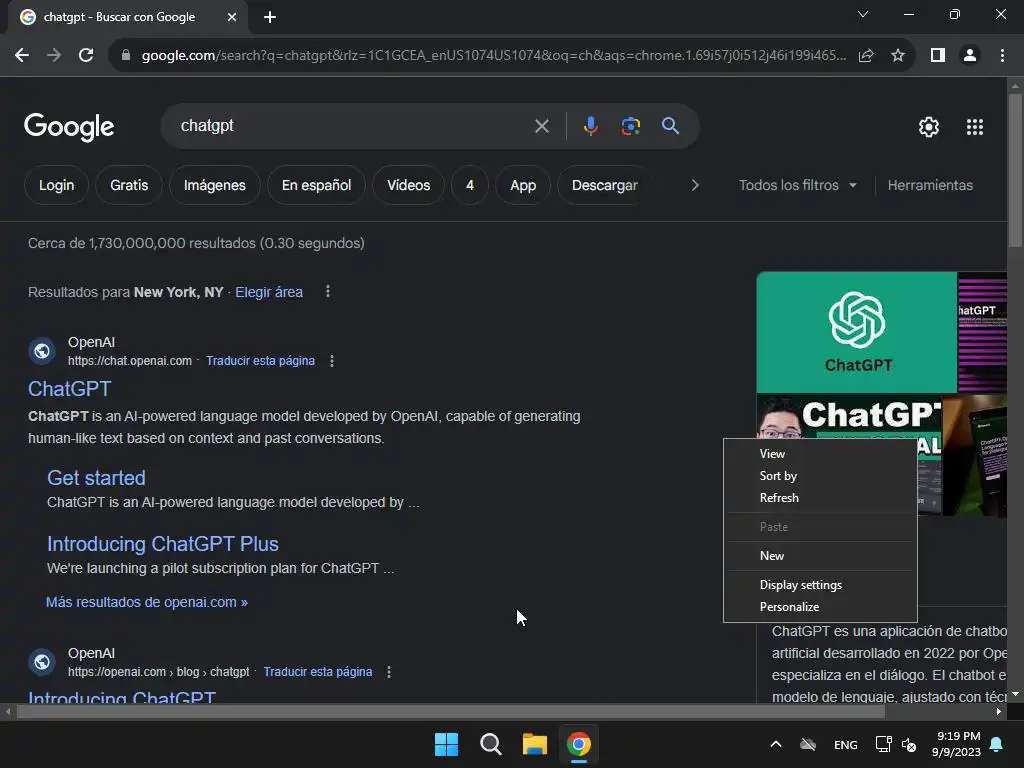The height and width of the screenshot is (768, 1024).
Task: Click the vertical scrollbar thumb
Action: coord(1014,171)
